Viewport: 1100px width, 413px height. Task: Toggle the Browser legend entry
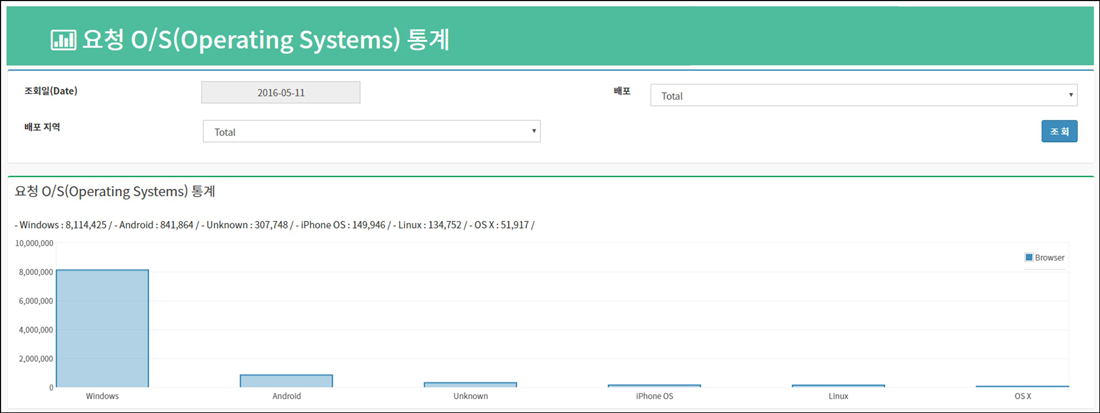1045,257
